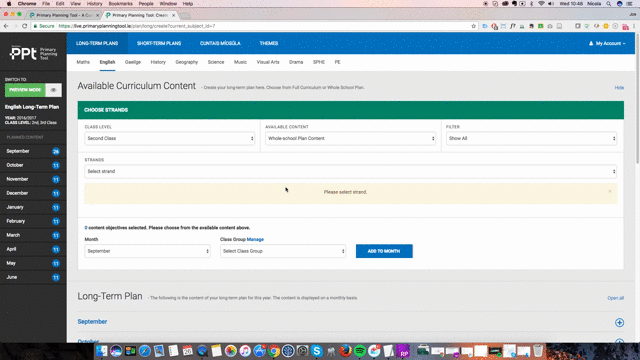Open Finder from the Dock
Viewport: 640px width, 360px height.
102,351
